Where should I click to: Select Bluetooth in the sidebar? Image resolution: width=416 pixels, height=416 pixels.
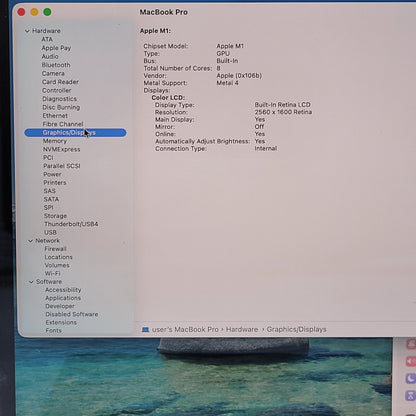pos(56,65)
